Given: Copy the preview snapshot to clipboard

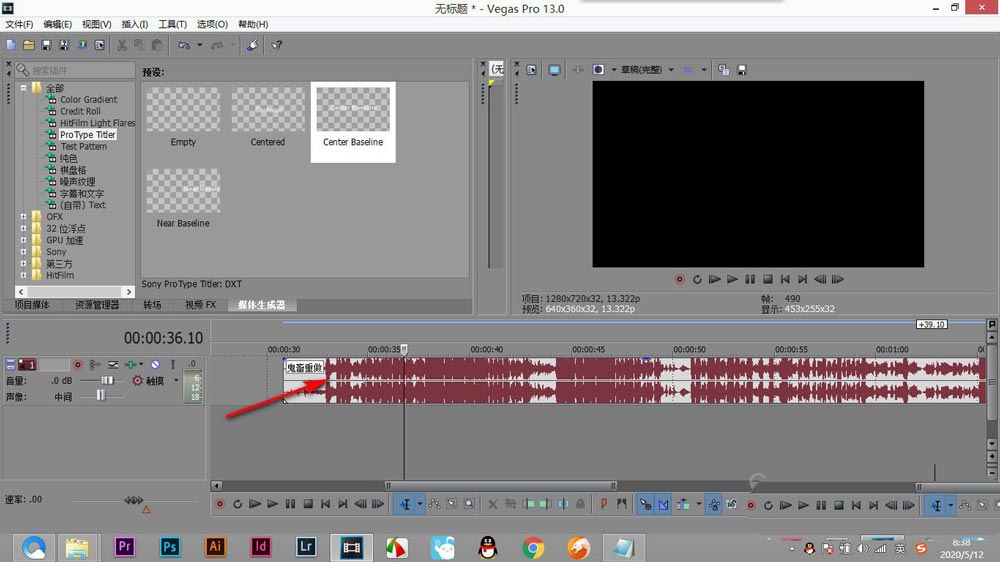Looking at the screenshot, I should click(x=723, y=70).
